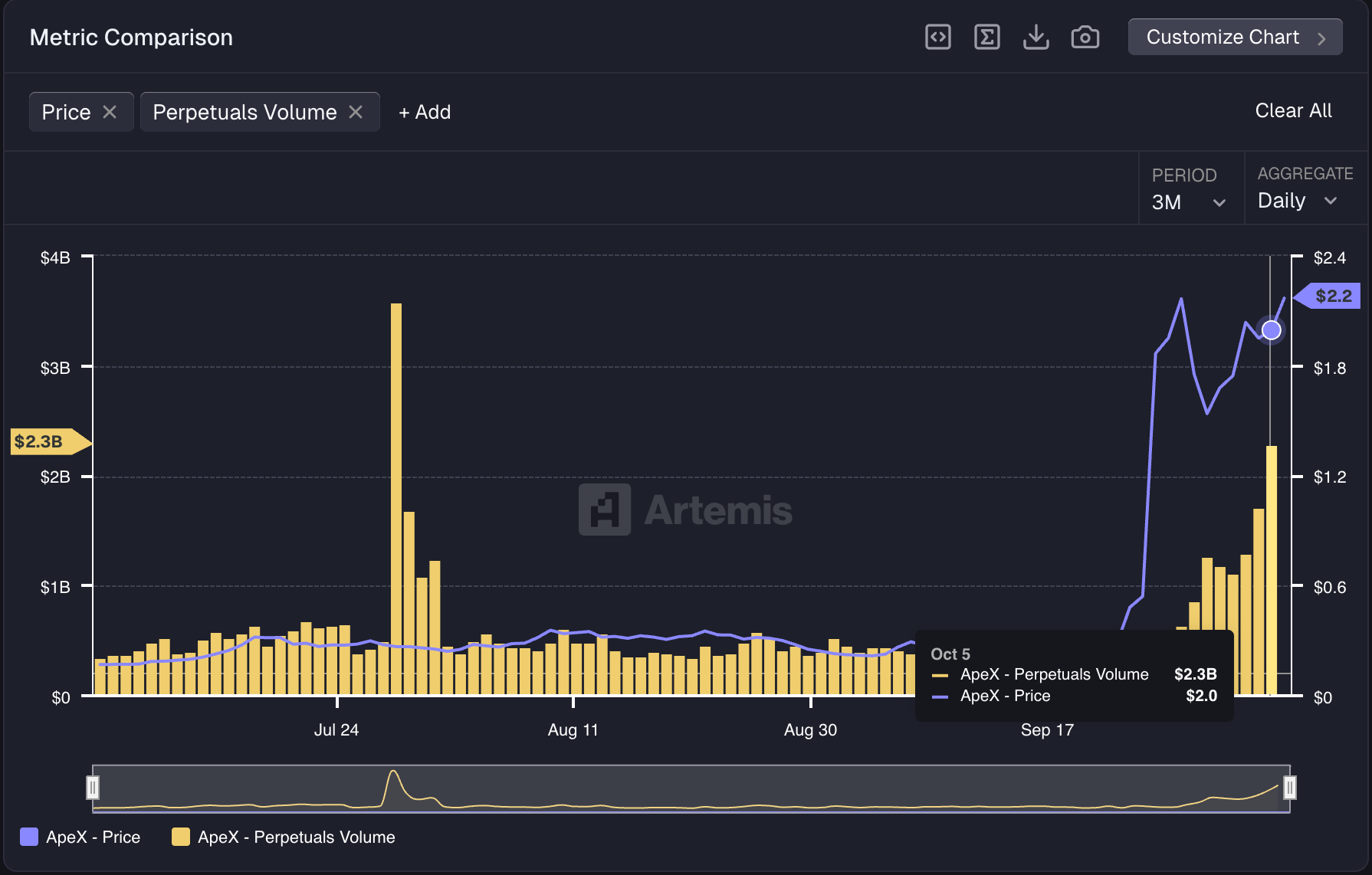
Task: Remove the Price metric chip
Action: click(110, 112)
